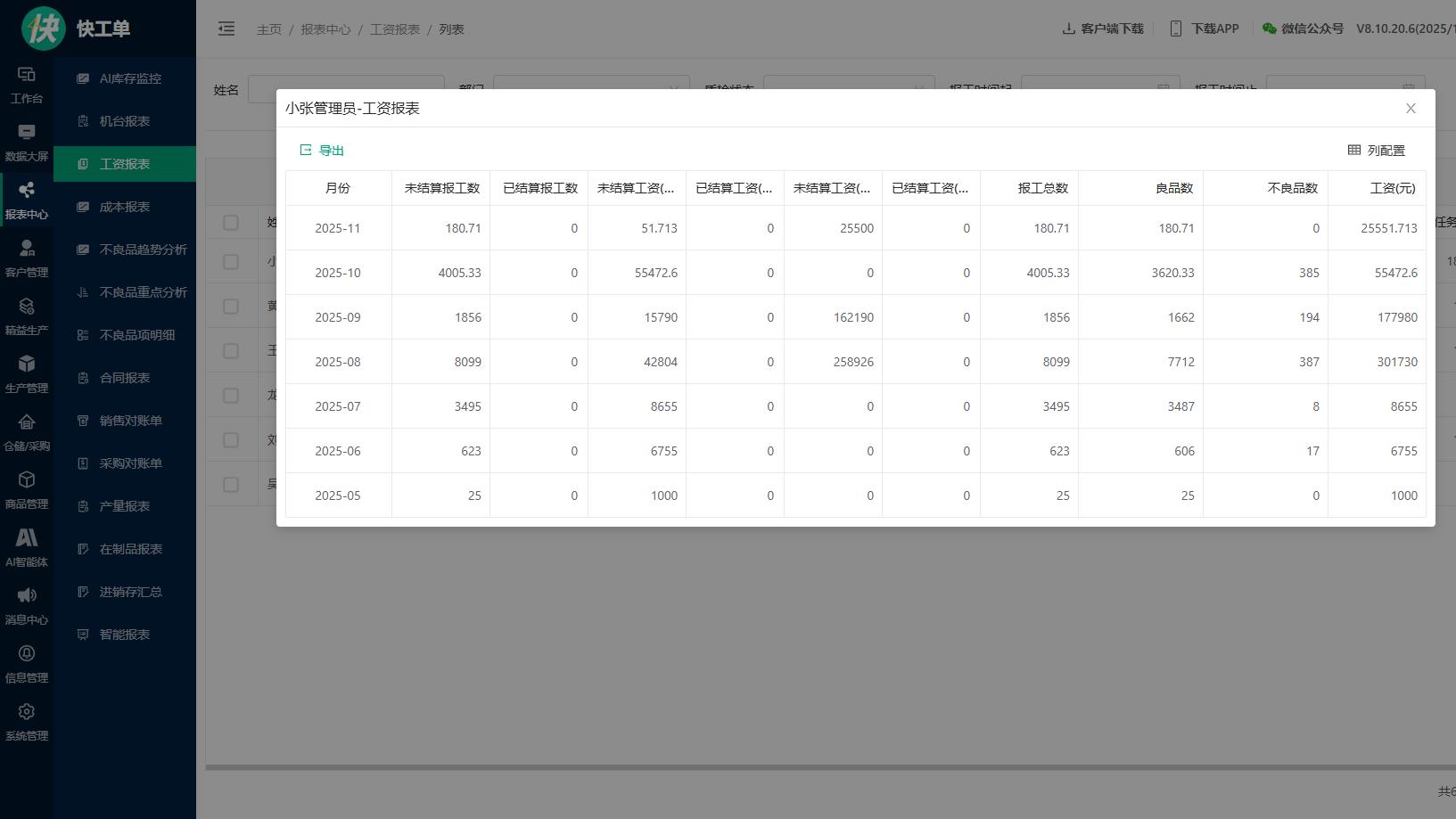Click the 客户端下载 link text

click(1112, 29)
